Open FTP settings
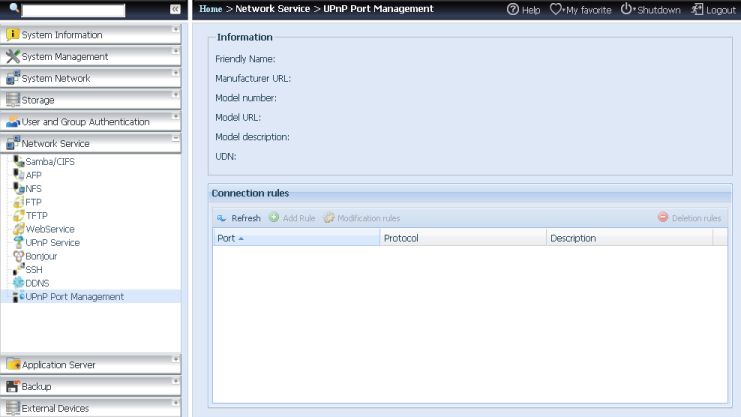Viewport: 741px width, 417px height. [x=34, y=202]
